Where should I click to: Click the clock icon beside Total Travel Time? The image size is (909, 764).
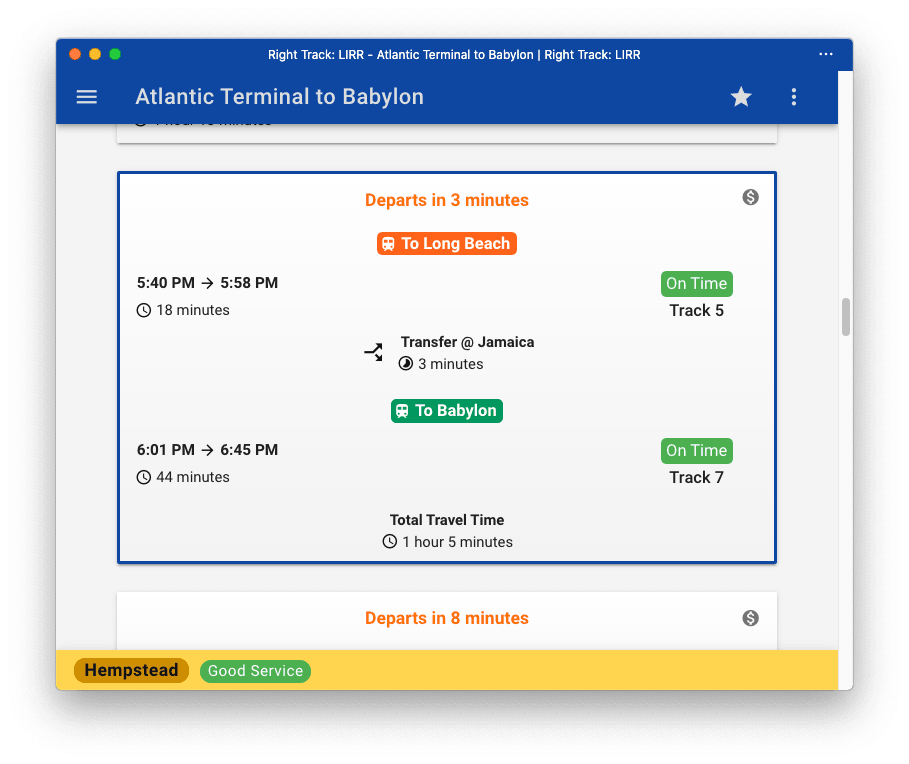(389, 542)
